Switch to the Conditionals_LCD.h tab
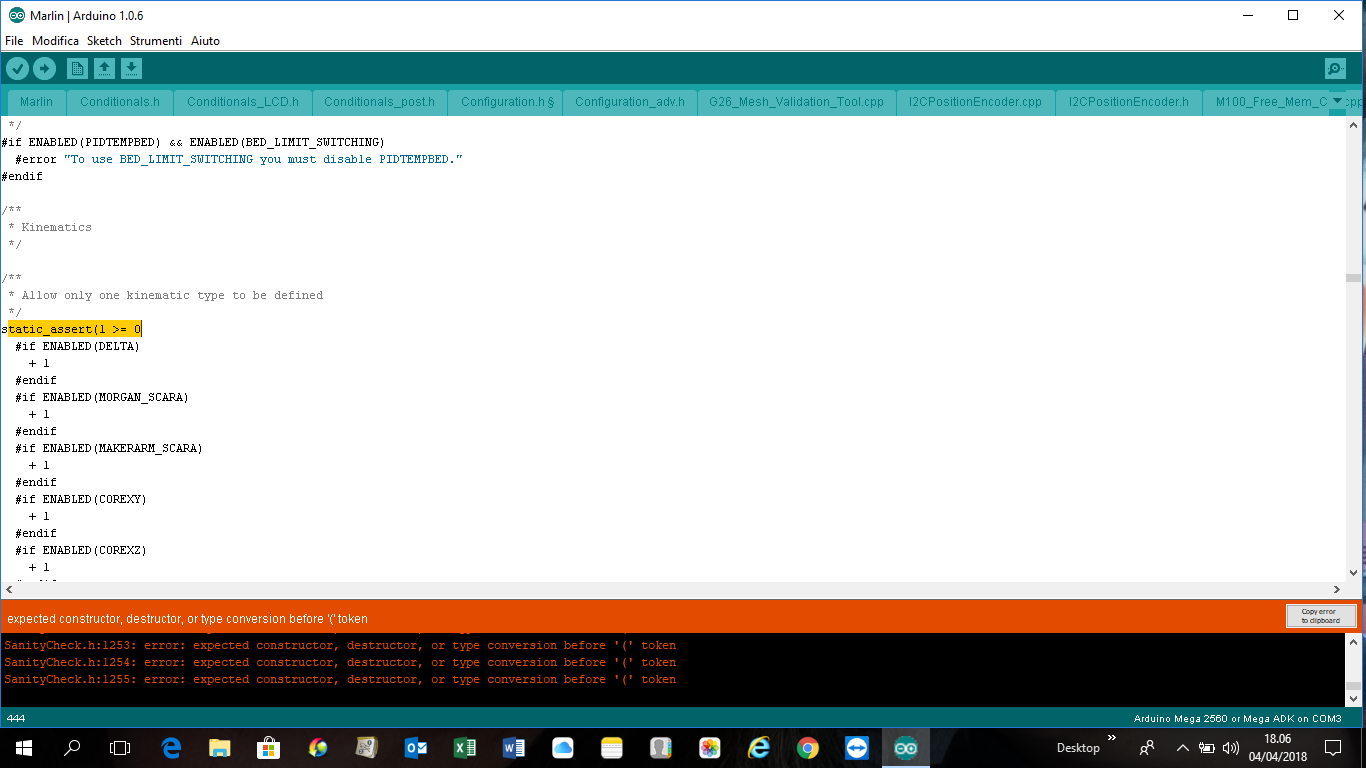Image resolution: width=1366 pixels, height=768 pixels. [x=242, y=102]
